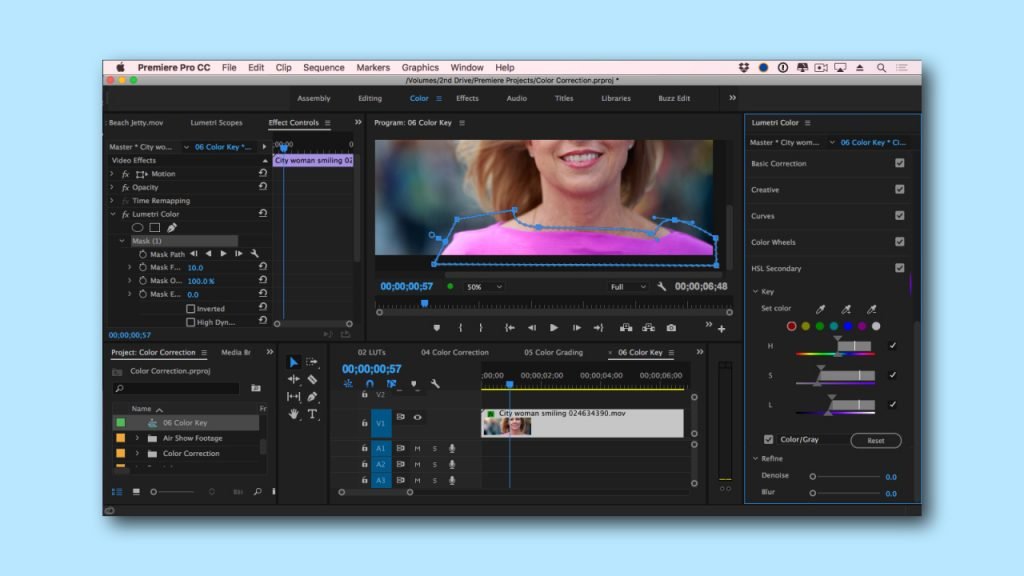Switch to the Audio workspace
Image resolution: width=1024 pixels, height=576 pixels.
[517, 98]
